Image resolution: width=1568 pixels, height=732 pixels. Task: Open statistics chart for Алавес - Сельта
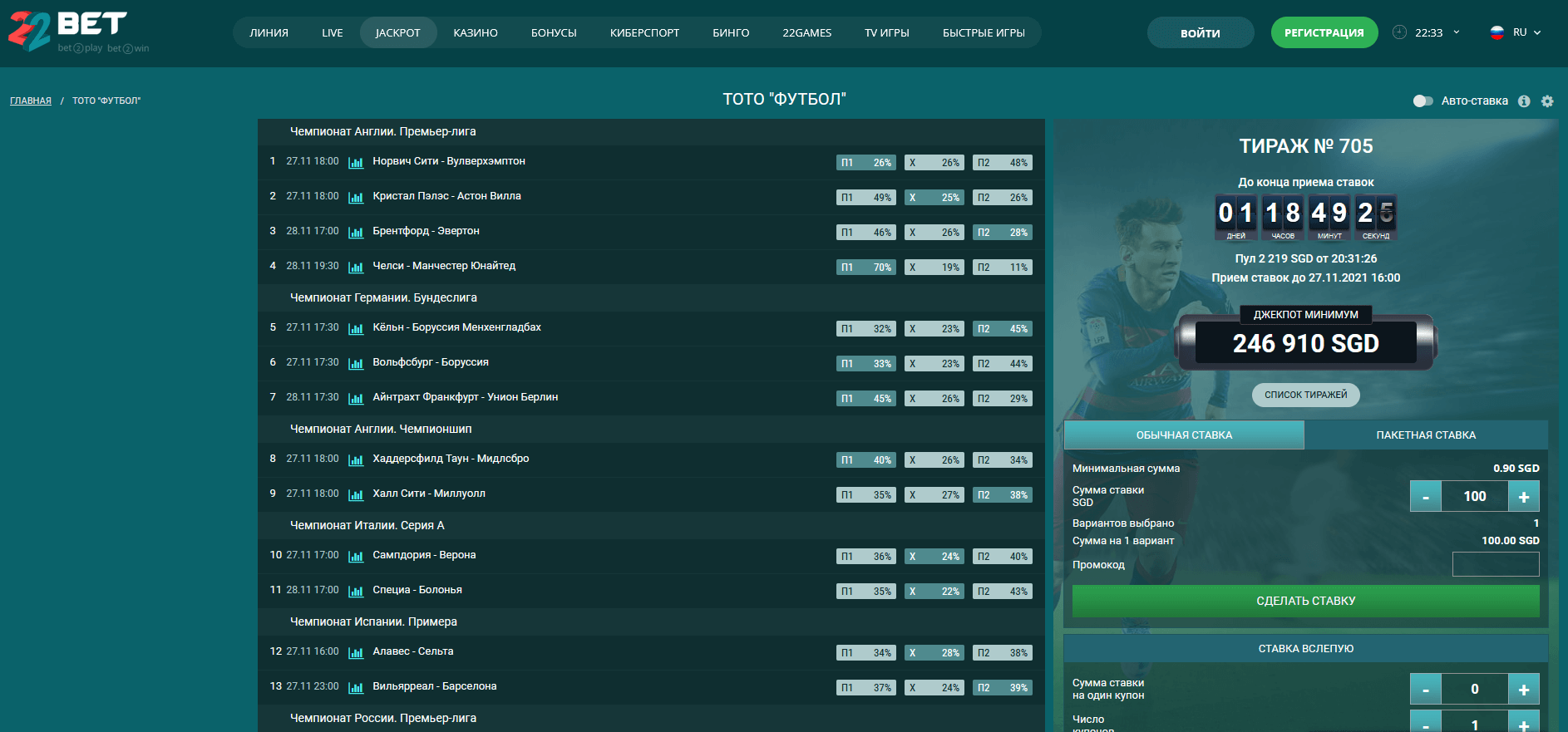click(356, 653)
